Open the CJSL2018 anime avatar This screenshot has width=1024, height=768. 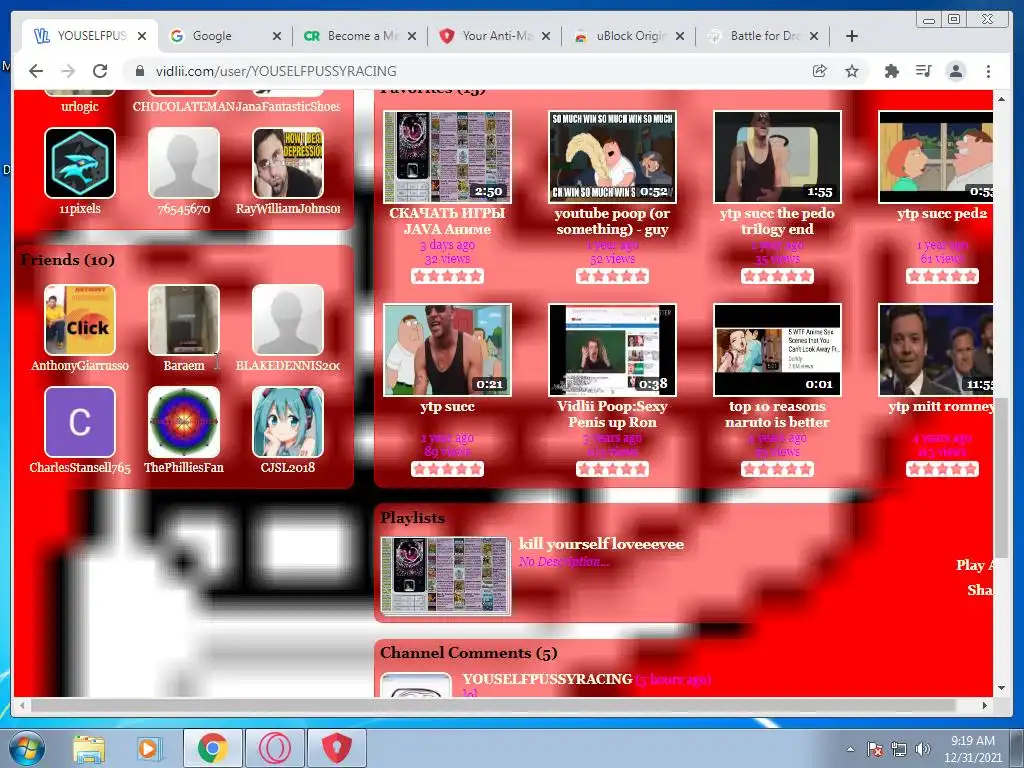tap(288, 422)
